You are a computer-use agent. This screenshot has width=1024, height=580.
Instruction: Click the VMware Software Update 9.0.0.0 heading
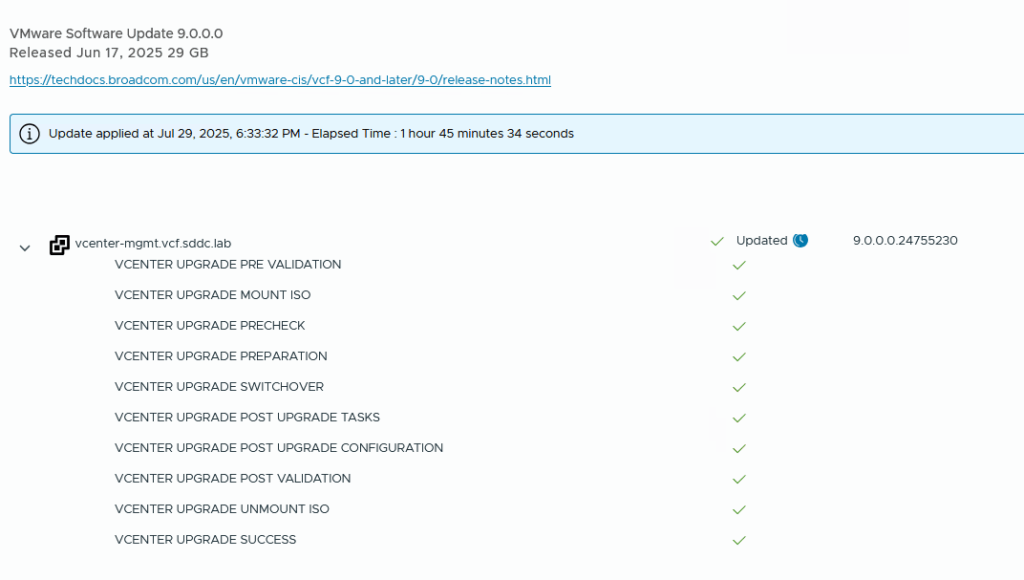click(x=116, y=33)
